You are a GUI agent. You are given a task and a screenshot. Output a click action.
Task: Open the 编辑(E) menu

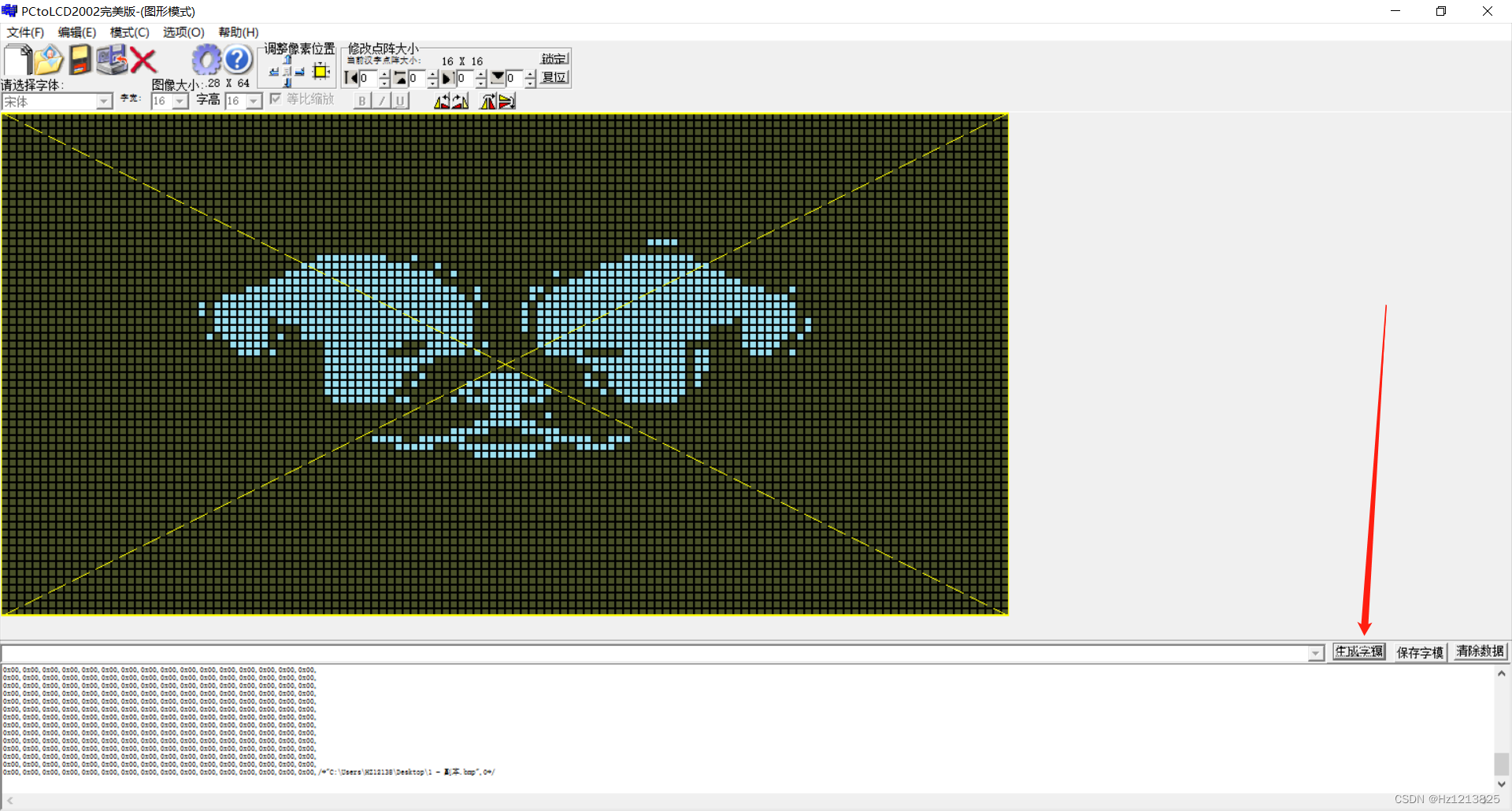(x=77, y=32)
